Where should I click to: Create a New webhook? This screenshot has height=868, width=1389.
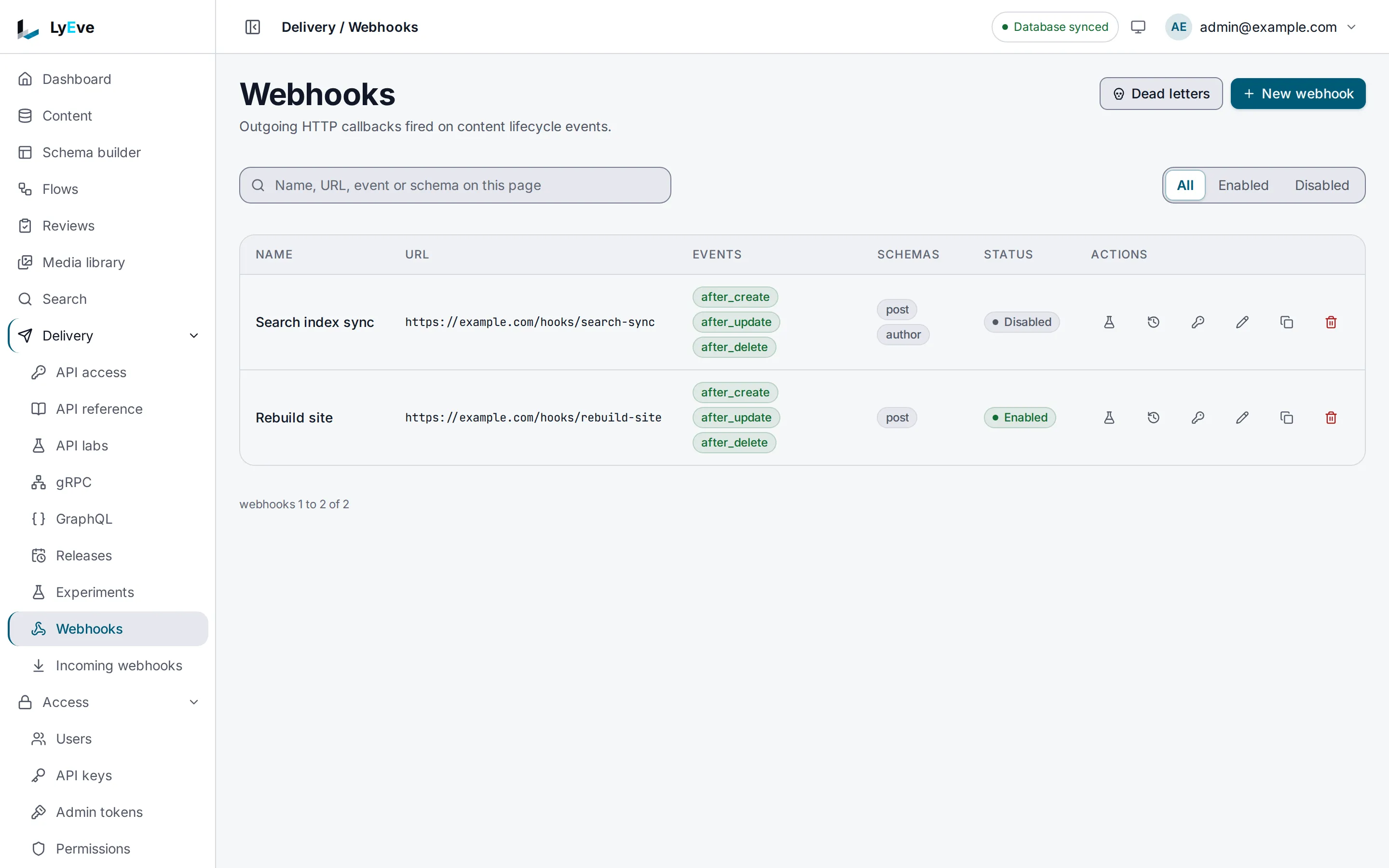coord(1298,94)
